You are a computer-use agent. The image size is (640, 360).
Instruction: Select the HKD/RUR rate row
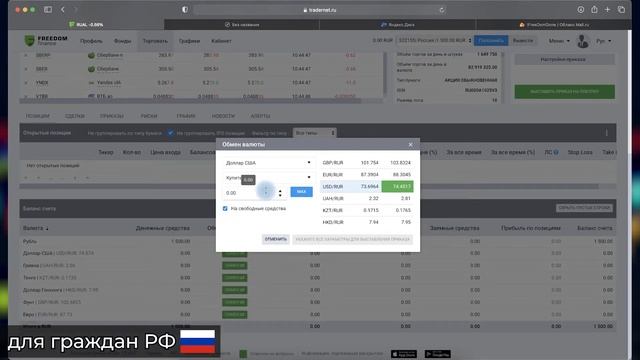367,222
